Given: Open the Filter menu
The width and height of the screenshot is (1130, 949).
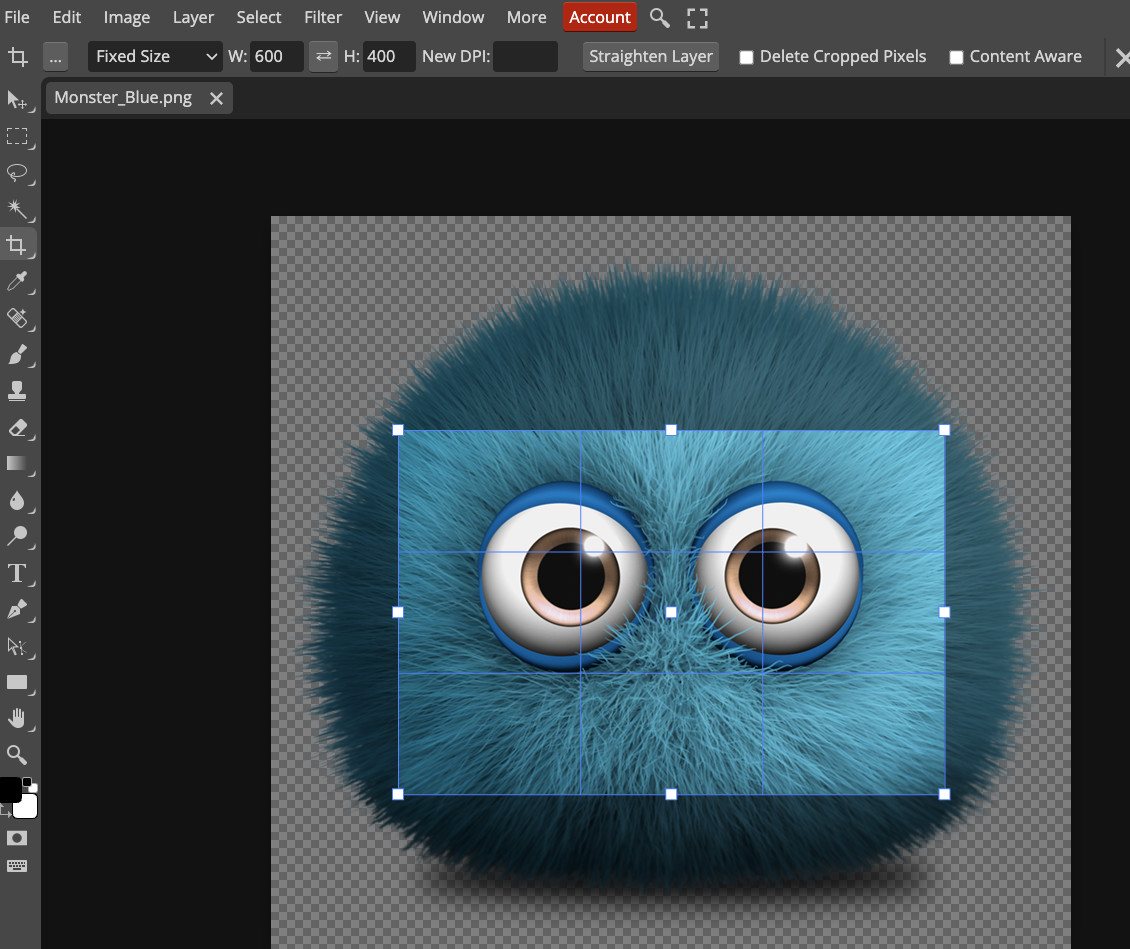Looking at the screenshot, I should click(x=323, y=17).
